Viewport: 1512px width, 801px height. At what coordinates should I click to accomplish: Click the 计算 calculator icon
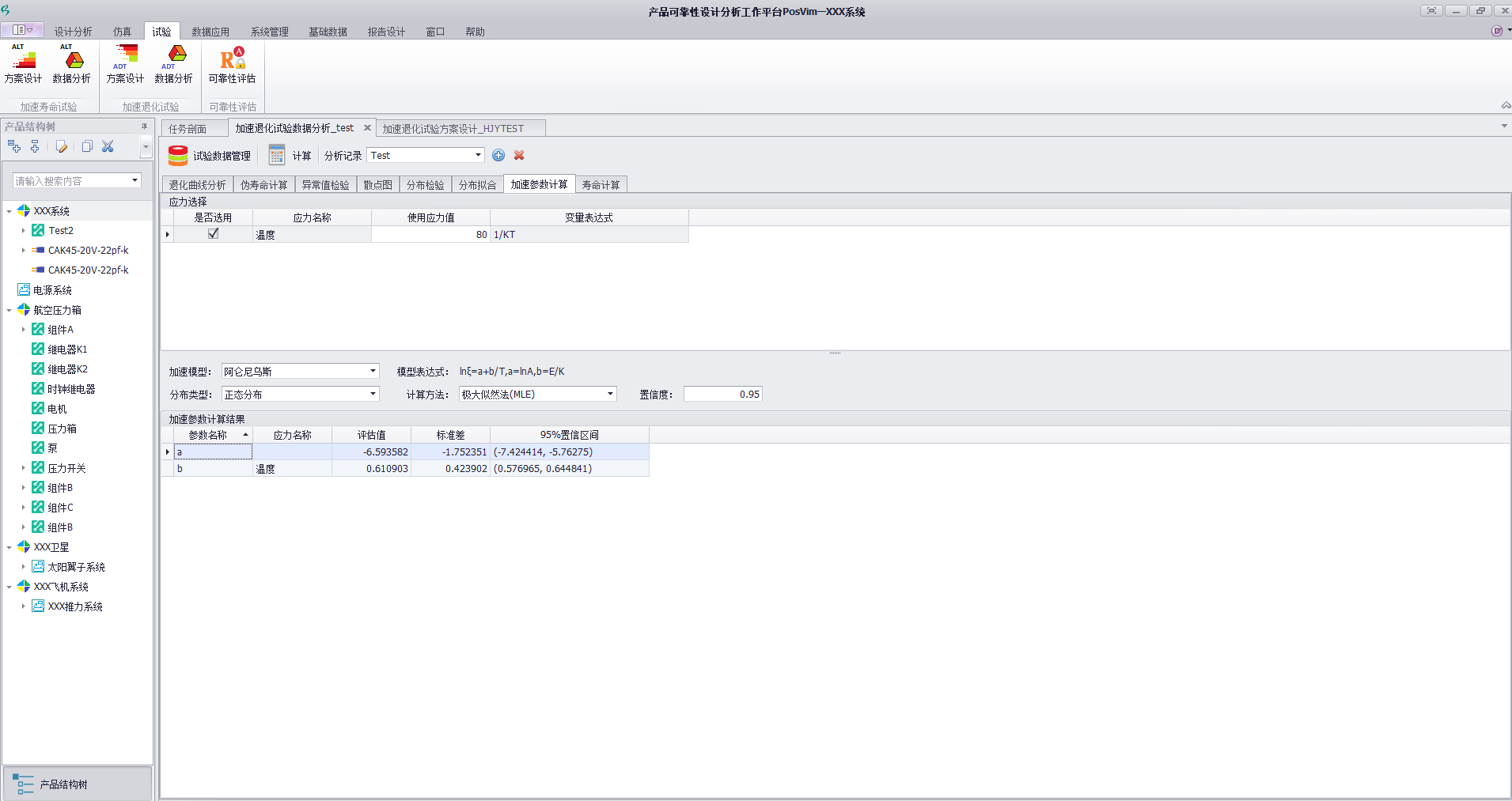[276, 156]
